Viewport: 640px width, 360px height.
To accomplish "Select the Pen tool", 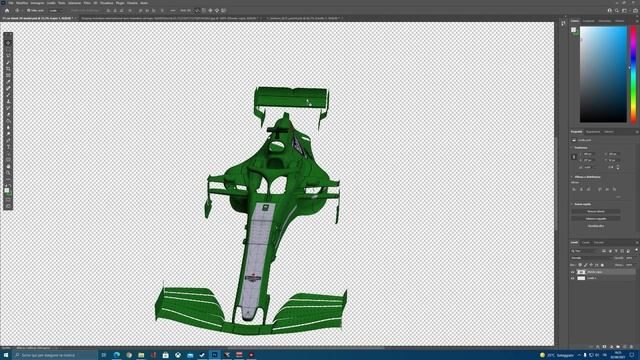I will pyautogui.click(x=8, y=140).
